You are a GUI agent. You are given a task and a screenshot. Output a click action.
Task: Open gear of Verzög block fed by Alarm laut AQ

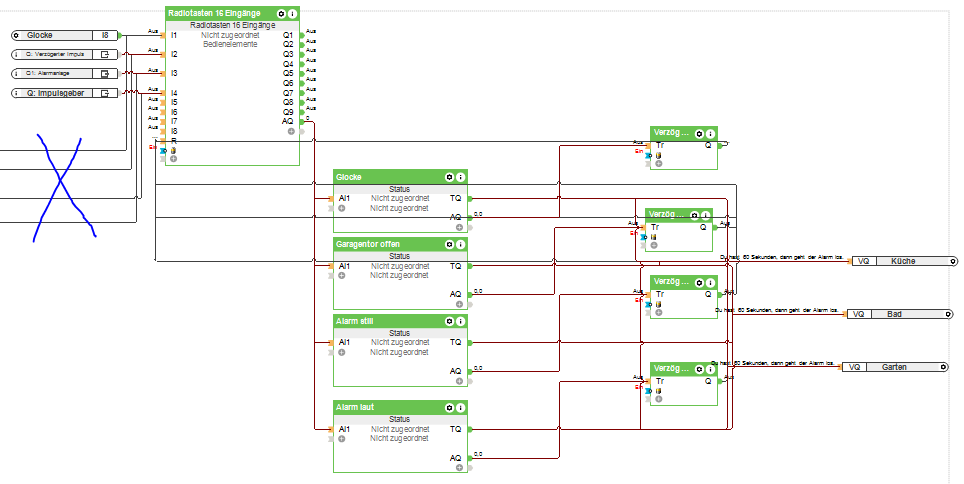click(699, 369)
